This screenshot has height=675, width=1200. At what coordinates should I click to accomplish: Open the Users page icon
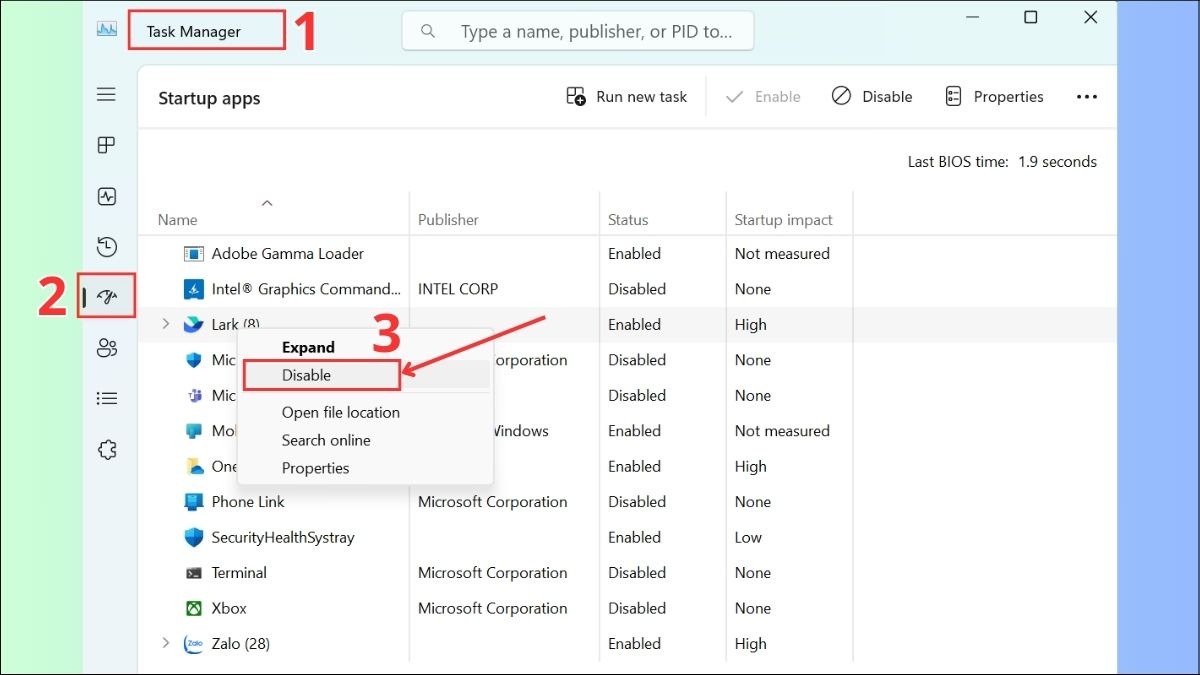point(106,348)
